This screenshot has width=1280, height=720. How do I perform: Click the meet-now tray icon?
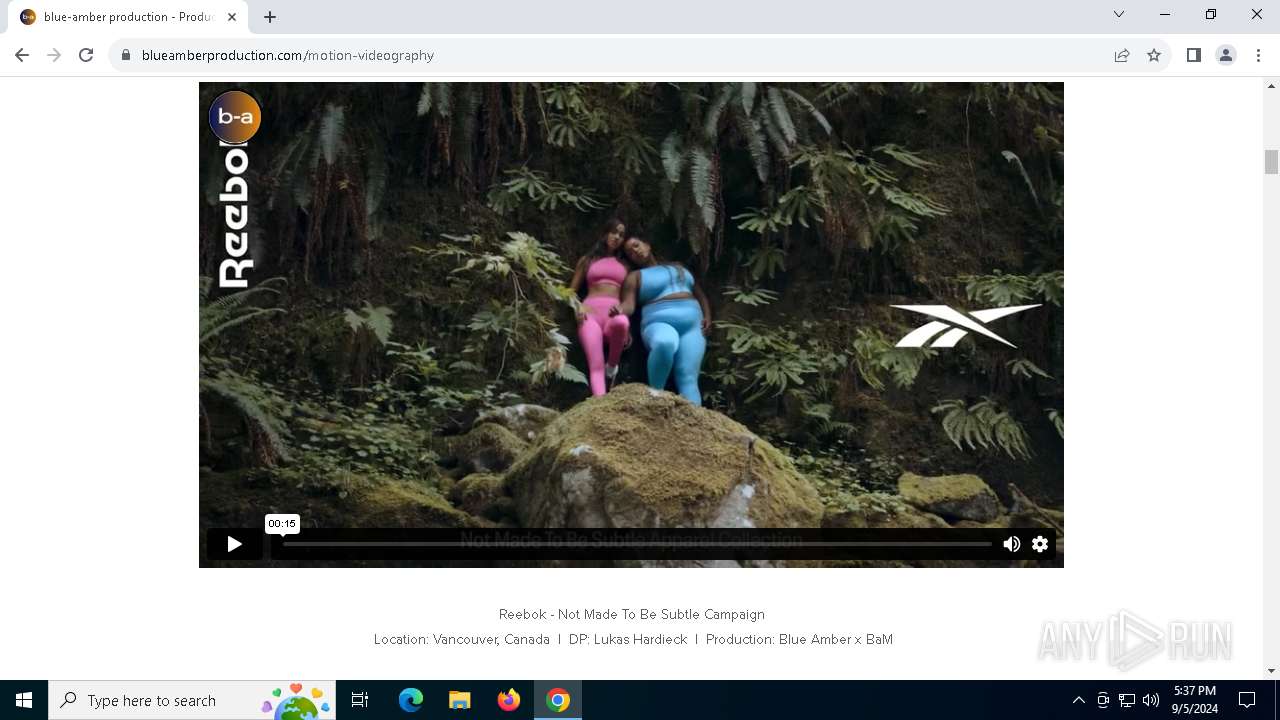pos(1103,700)
